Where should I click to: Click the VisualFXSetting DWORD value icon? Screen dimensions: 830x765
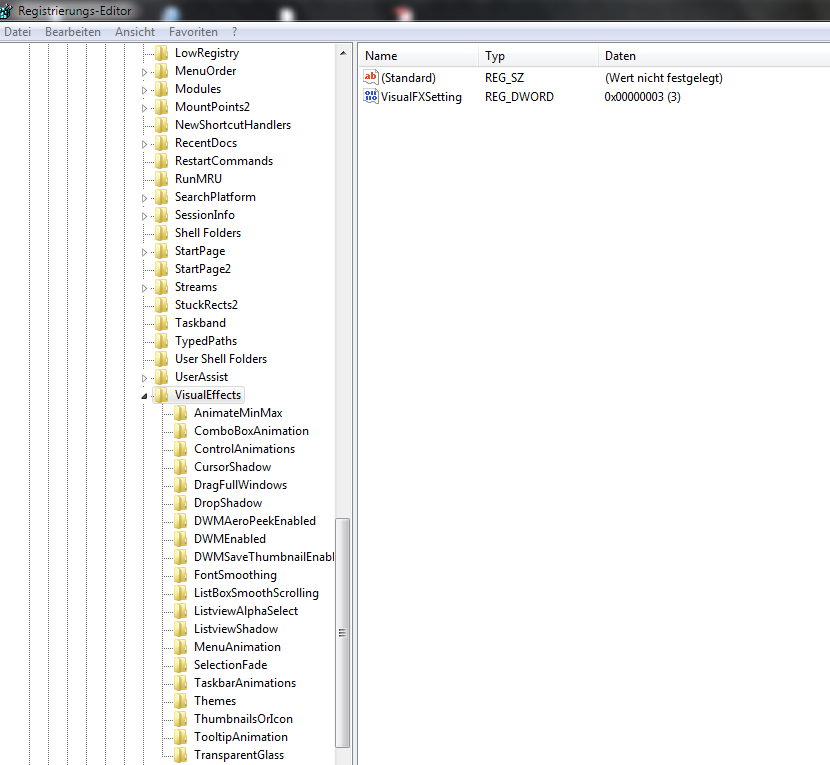(371, 97)
